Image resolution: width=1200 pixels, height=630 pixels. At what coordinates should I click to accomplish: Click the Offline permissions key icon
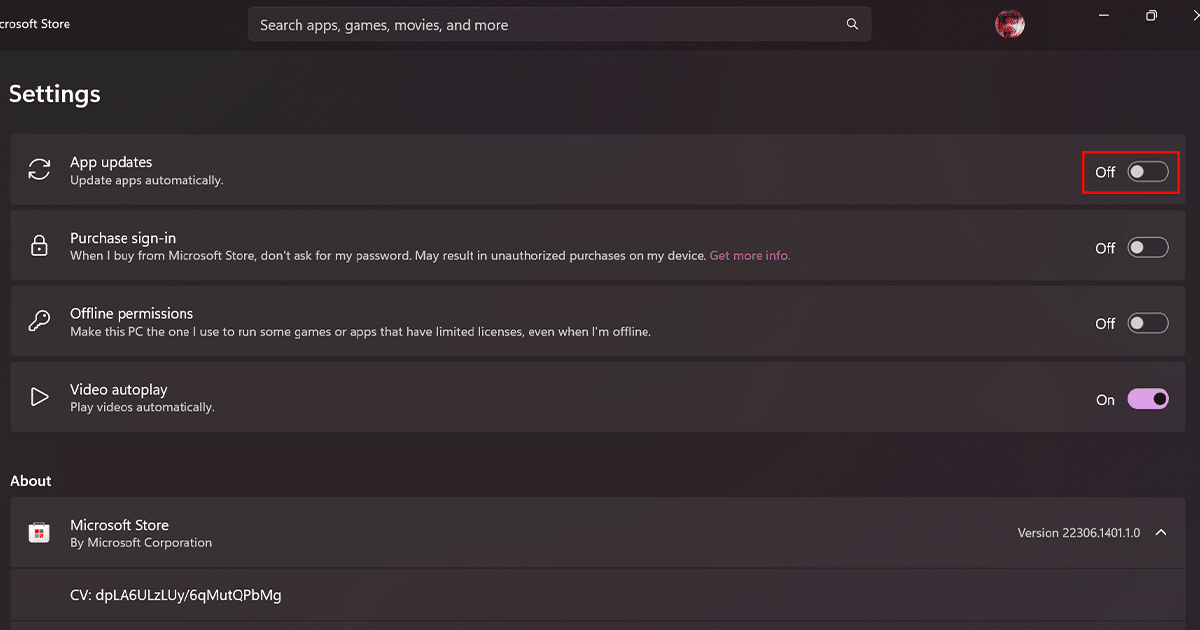coord(39,321)
